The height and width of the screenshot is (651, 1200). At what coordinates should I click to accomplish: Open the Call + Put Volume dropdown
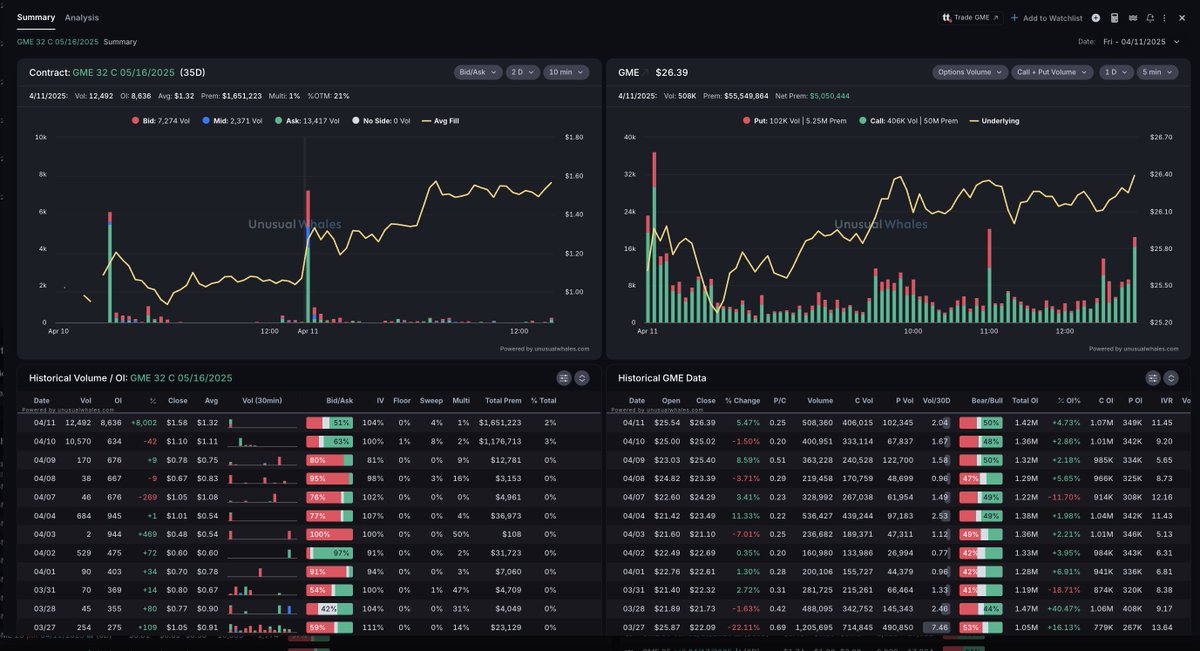click(x=1053, y=72)
